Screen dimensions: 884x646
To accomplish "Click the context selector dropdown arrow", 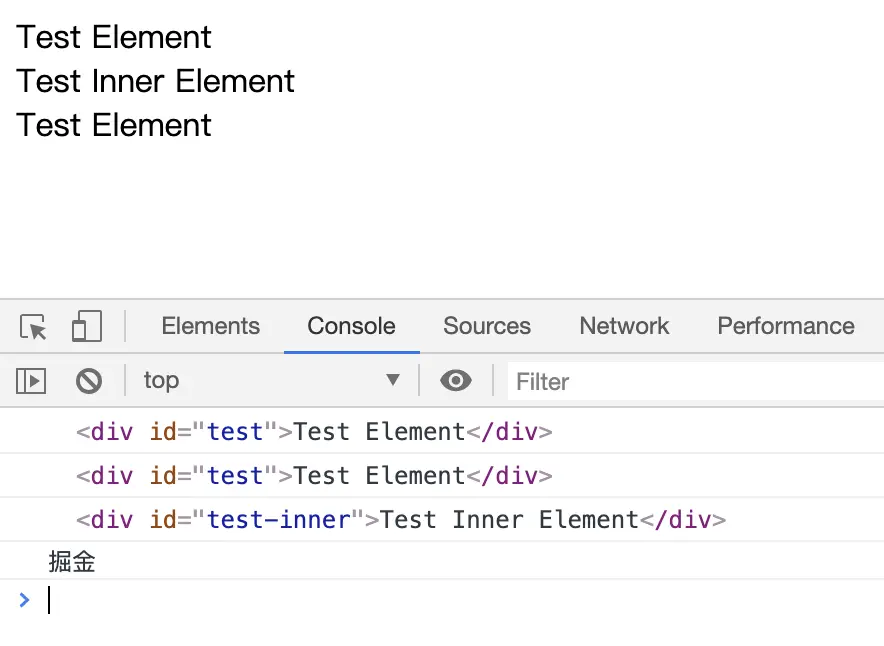I will tap(393, 381).
